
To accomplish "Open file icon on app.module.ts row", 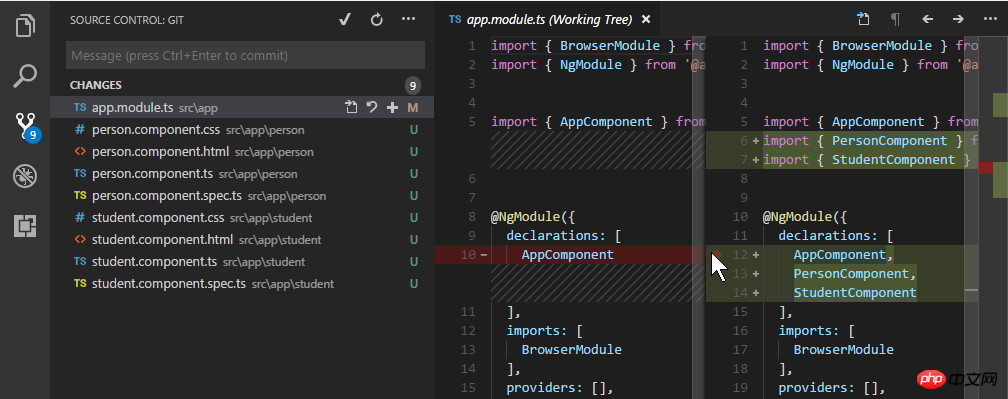I will pyautogui.click(x=351, y=107).
